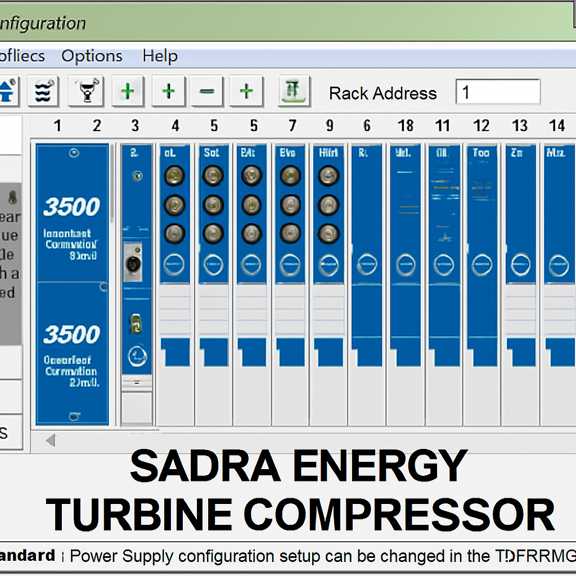Click the key switch on slot 3 module

[x=136, y=324]
